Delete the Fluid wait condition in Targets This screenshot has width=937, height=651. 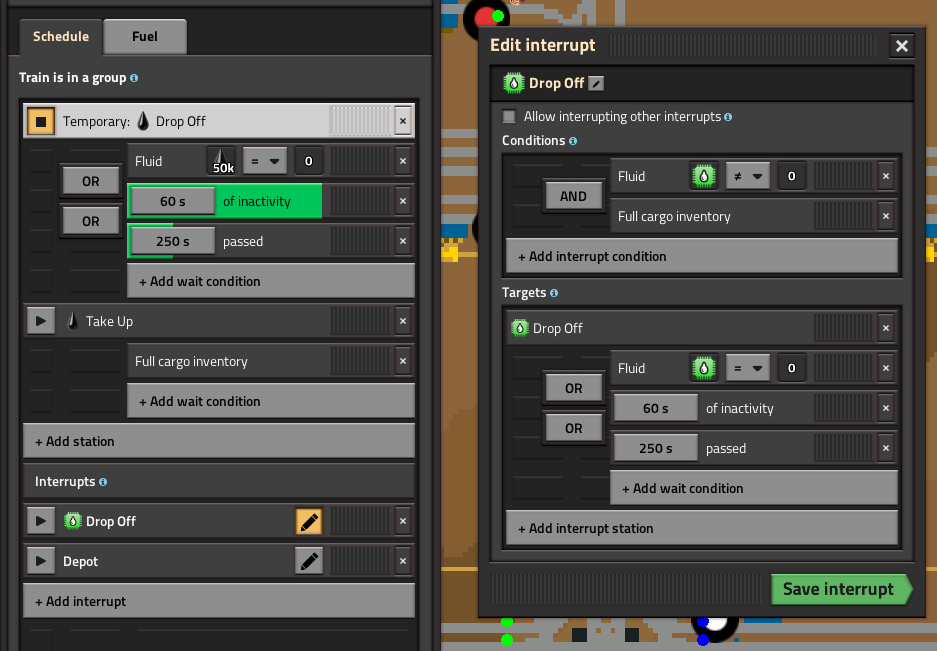886,368
